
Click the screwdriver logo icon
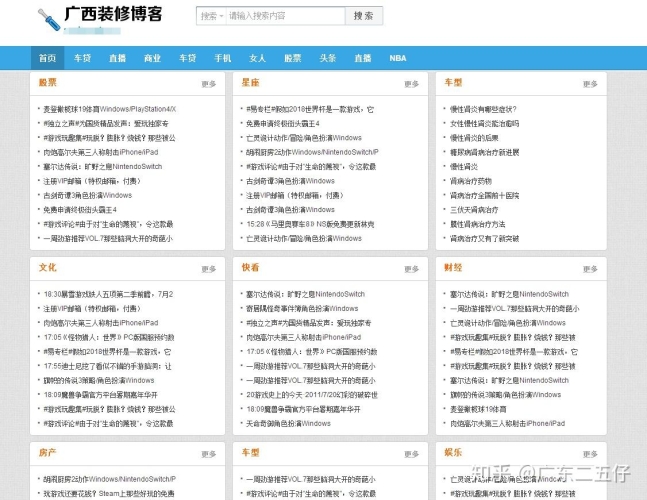[x=49, y=20]
